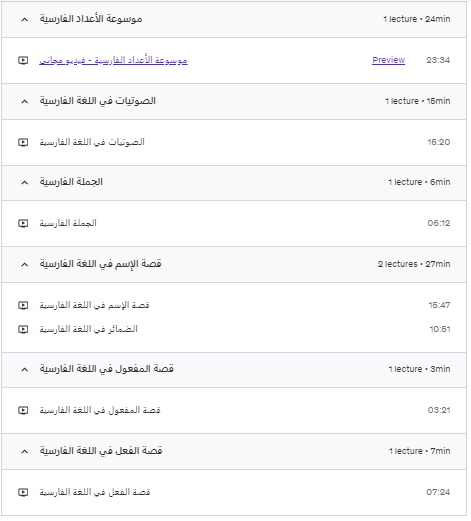Click the قصة الإسم في اللغة الفارسية section header
Image resolution: width=471 pixels, height=521 pixels.
tap(234, 264)
